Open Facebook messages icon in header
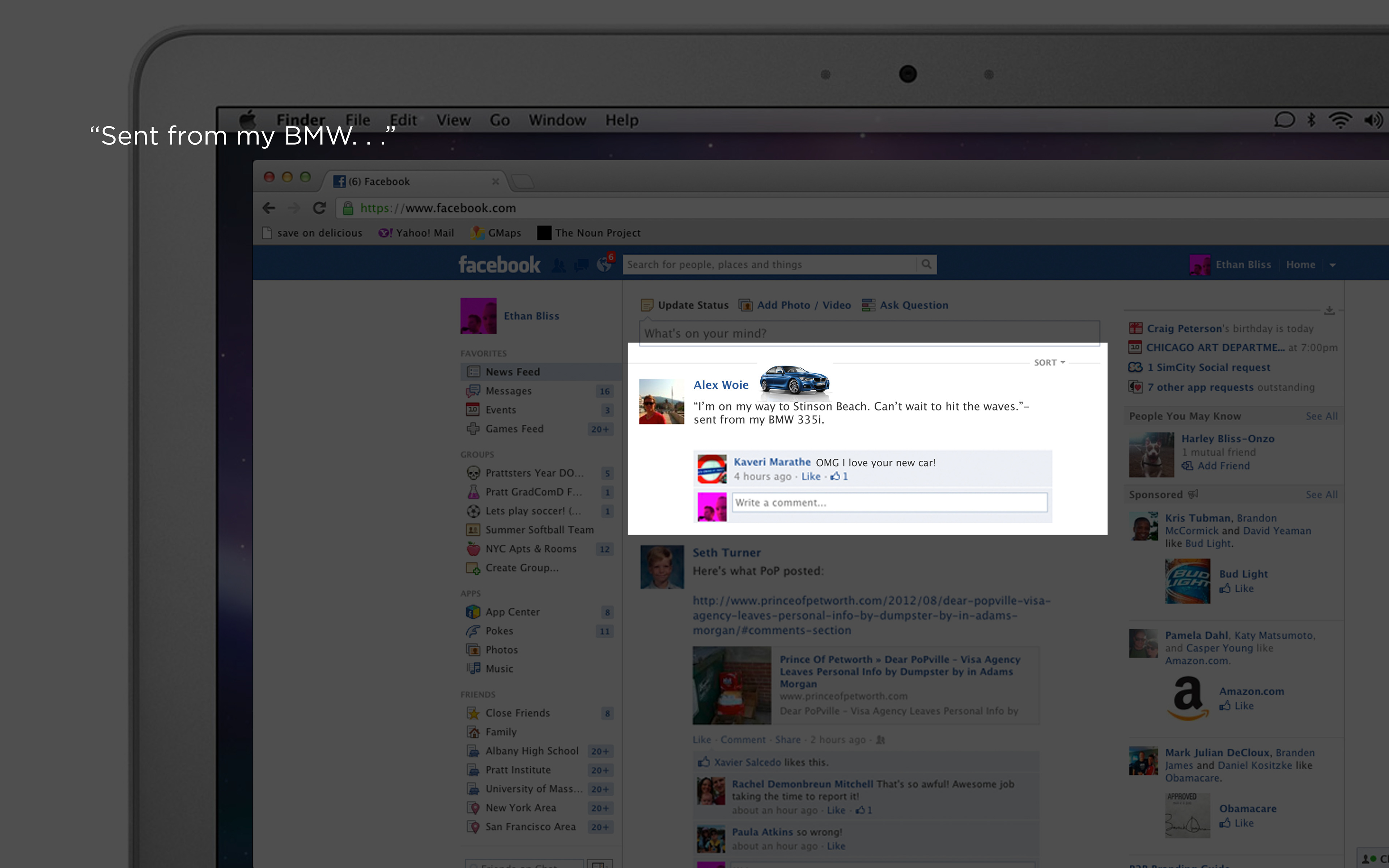The image size is (1389, 868). [581, 265]
